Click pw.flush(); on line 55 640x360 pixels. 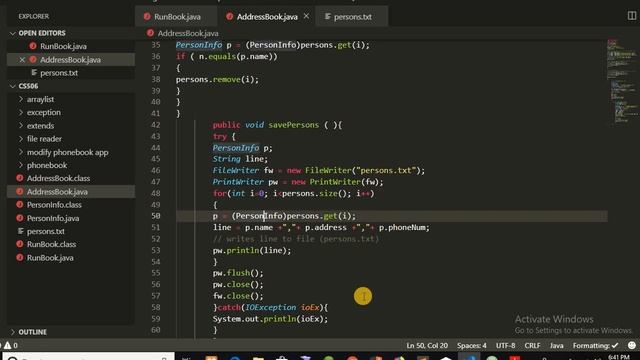point(238,273)
